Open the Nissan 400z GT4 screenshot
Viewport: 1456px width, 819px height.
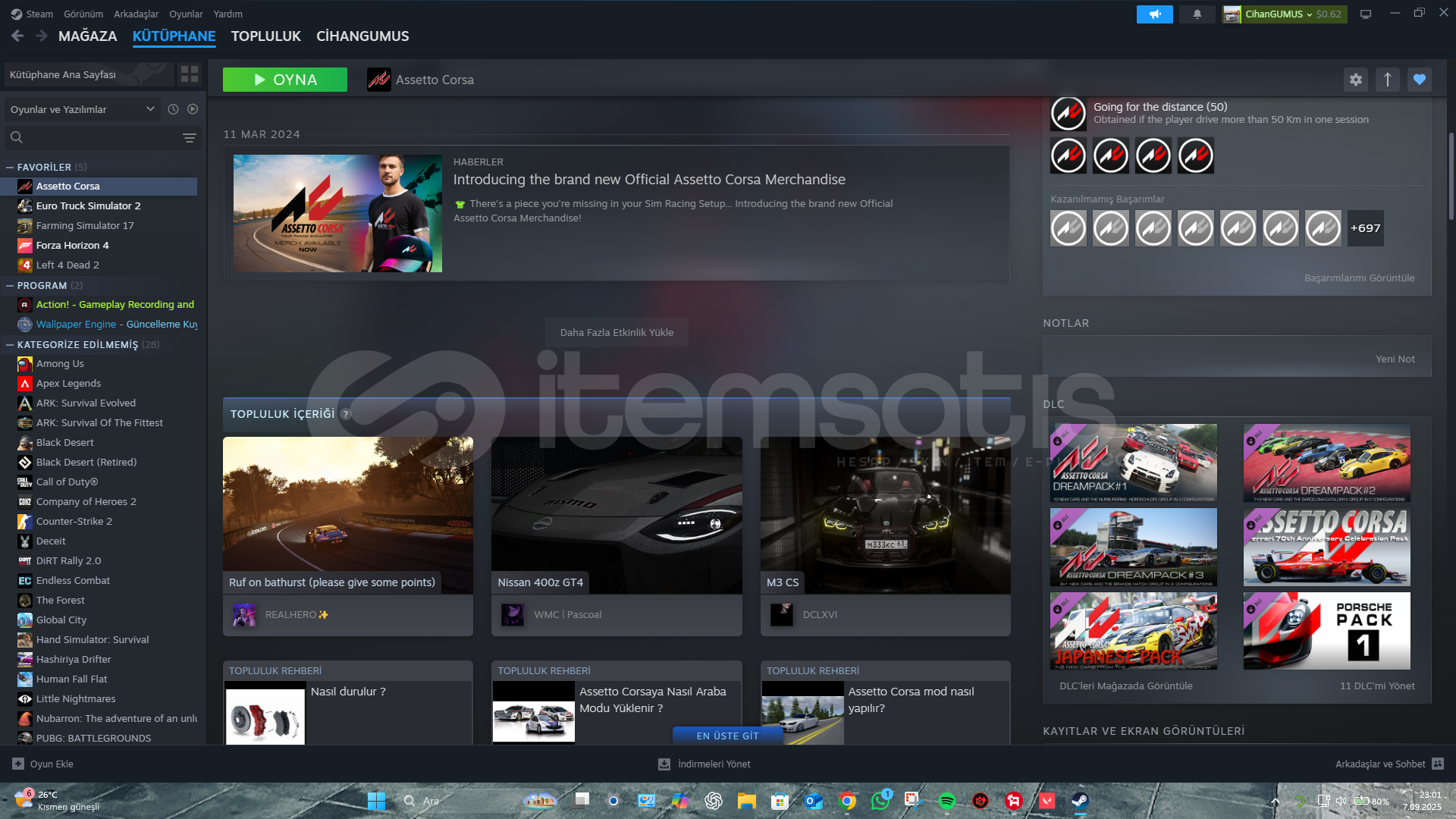617,515
